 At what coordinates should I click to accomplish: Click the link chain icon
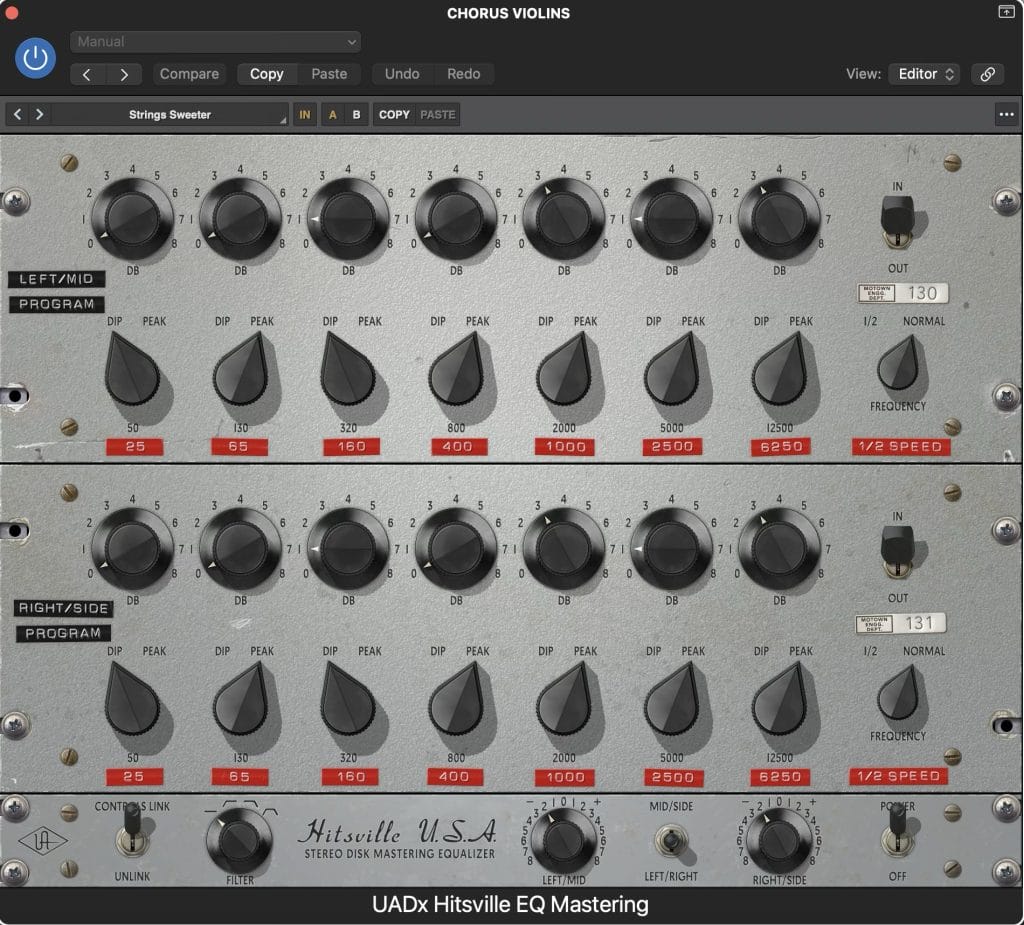click(987, 74)
